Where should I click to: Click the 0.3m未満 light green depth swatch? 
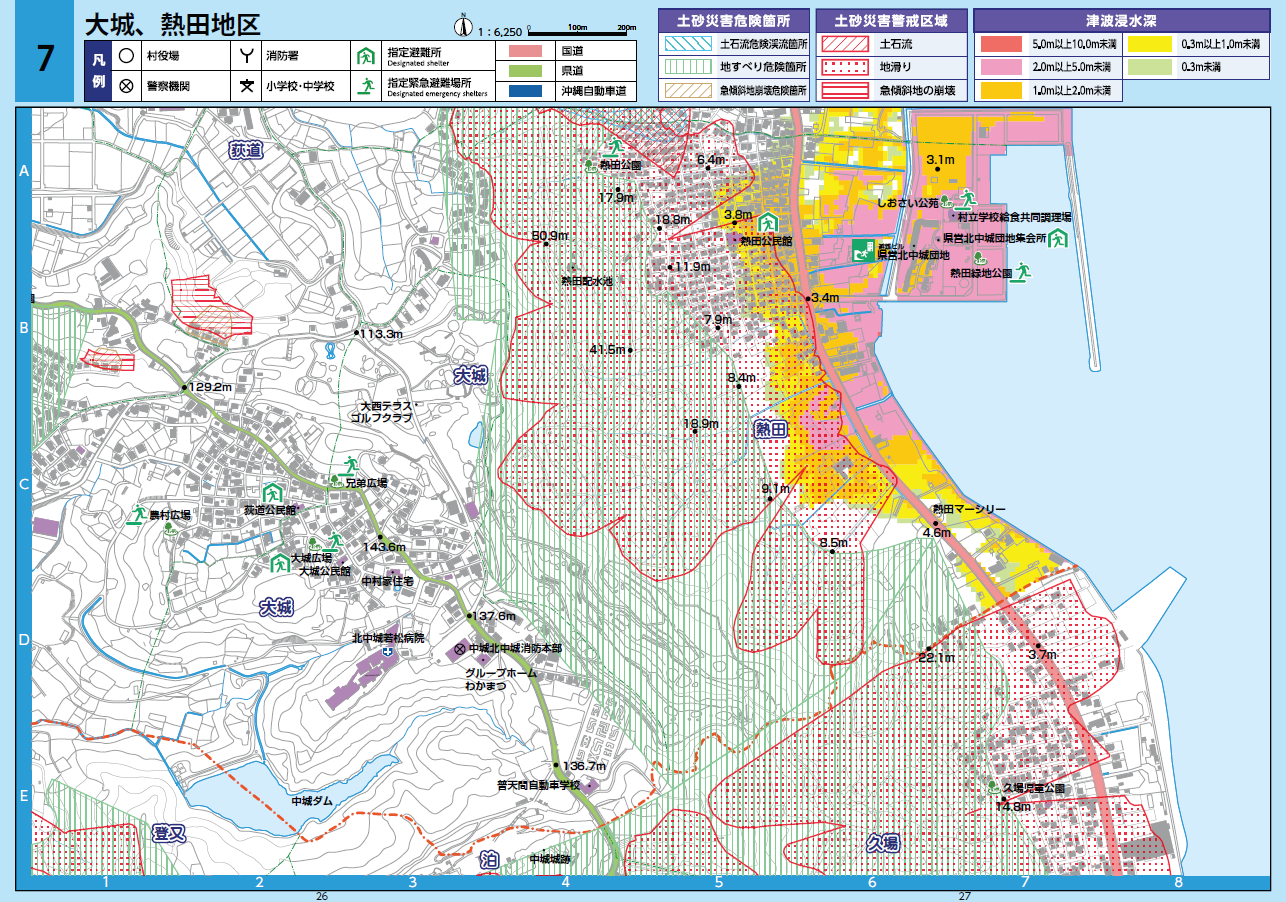point(1149,67)
